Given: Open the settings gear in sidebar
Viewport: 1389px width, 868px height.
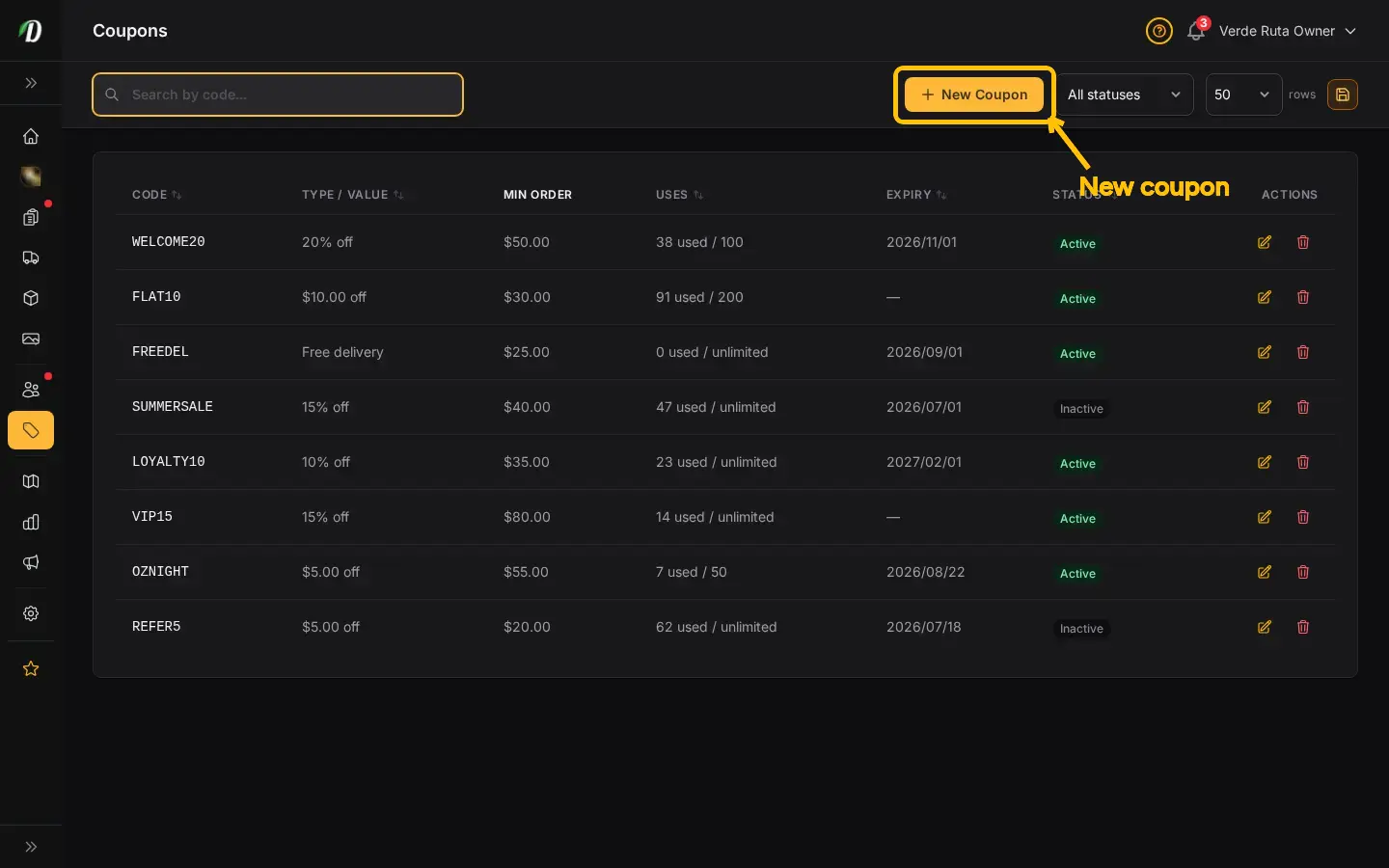Looking at the screenshot, I should pyautogui.click(x=31, y=613).
